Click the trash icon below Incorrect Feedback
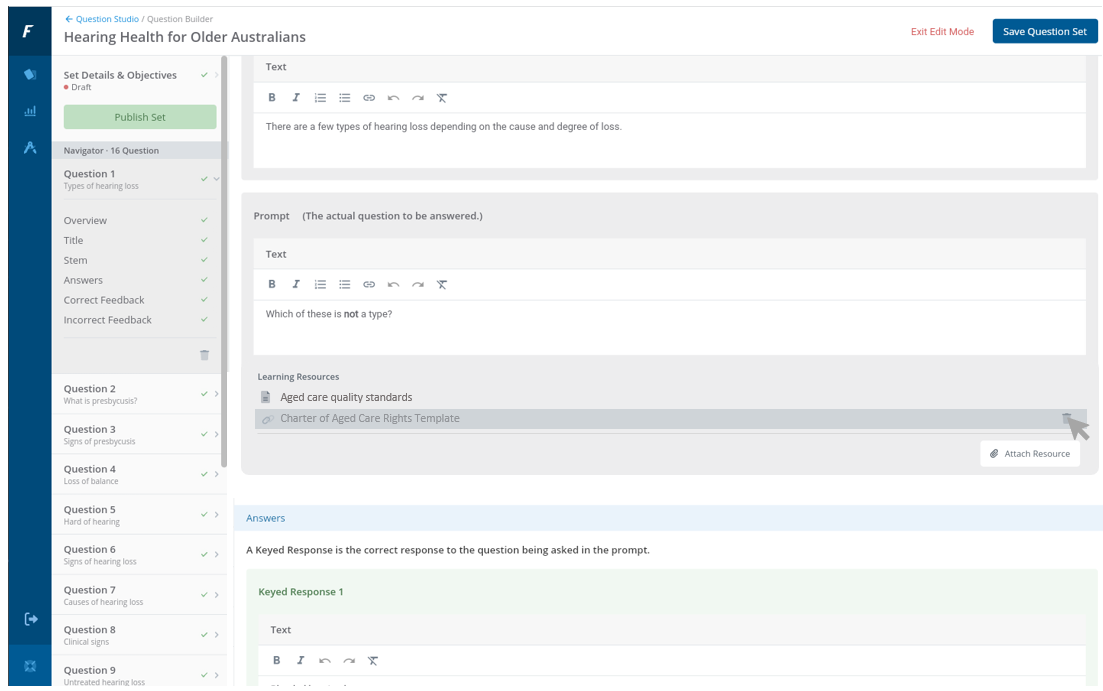 pos(204,355)
